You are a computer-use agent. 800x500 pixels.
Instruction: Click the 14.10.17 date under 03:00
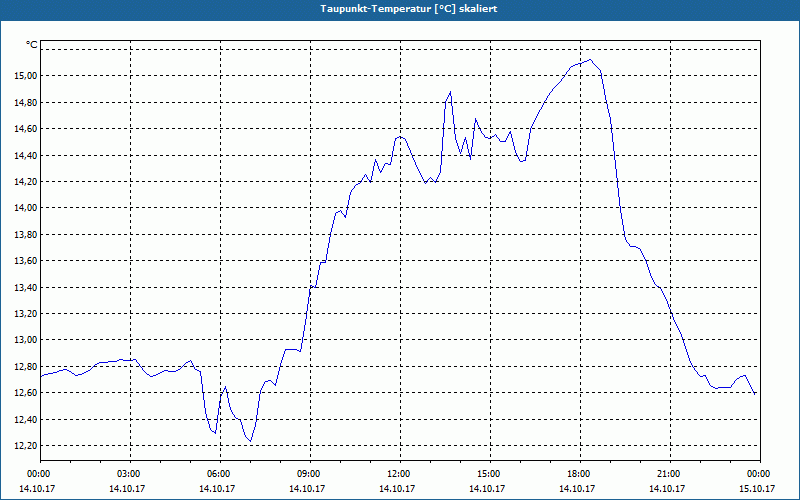click(127, 489)
